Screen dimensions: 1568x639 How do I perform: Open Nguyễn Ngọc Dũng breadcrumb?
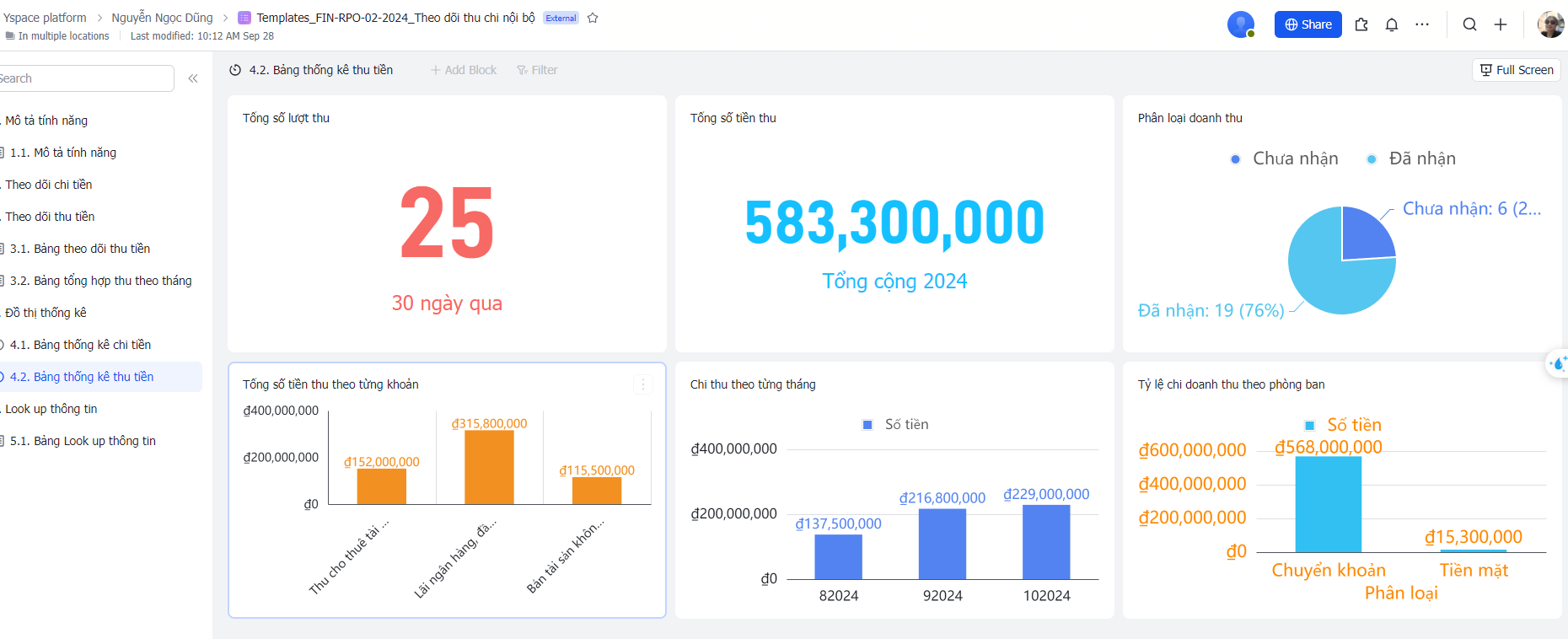tap(162, 18)
